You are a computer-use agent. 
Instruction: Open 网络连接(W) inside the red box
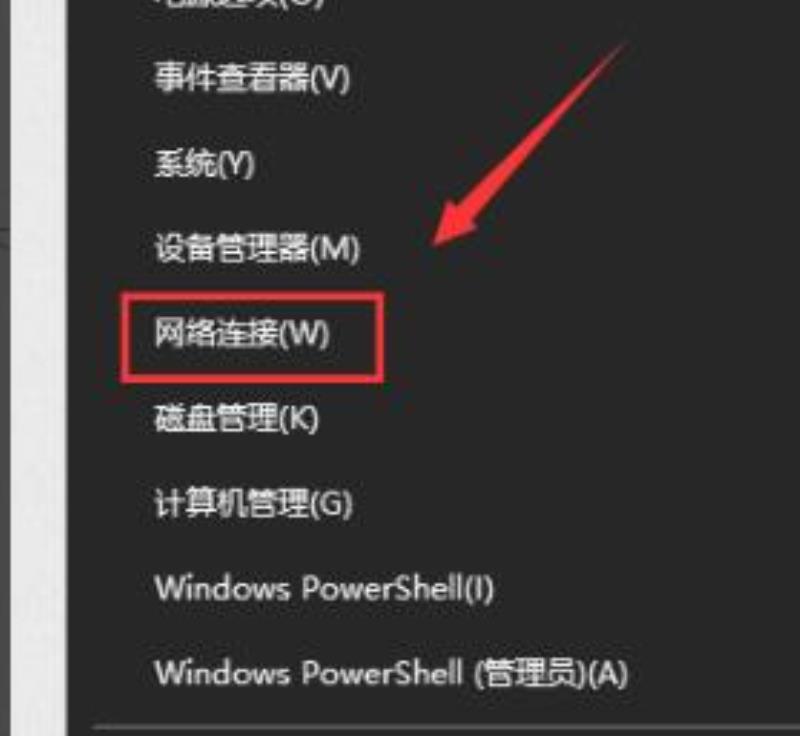point(242,334)
